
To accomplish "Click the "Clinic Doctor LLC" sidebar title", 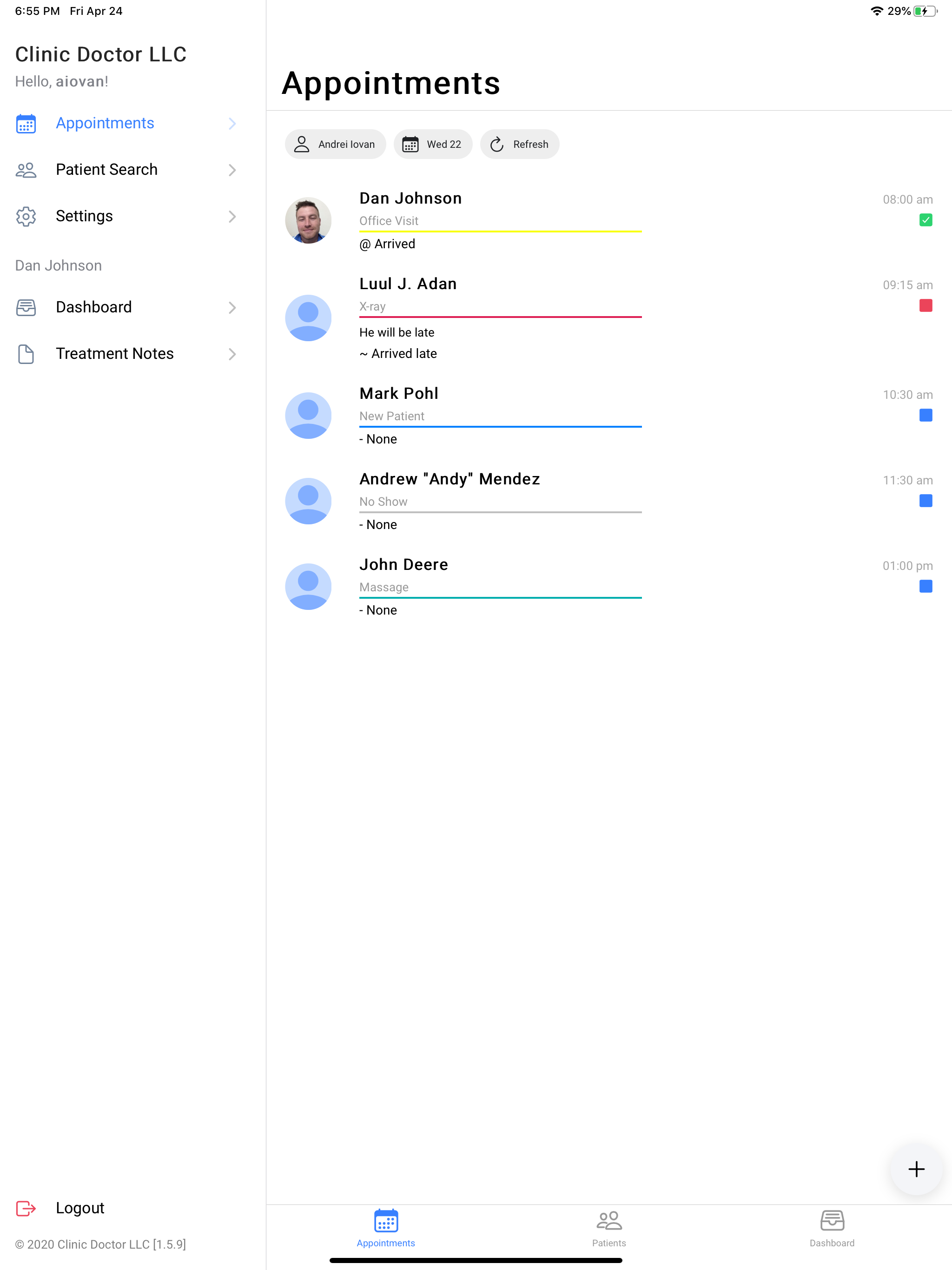I will tap(101, 54).
